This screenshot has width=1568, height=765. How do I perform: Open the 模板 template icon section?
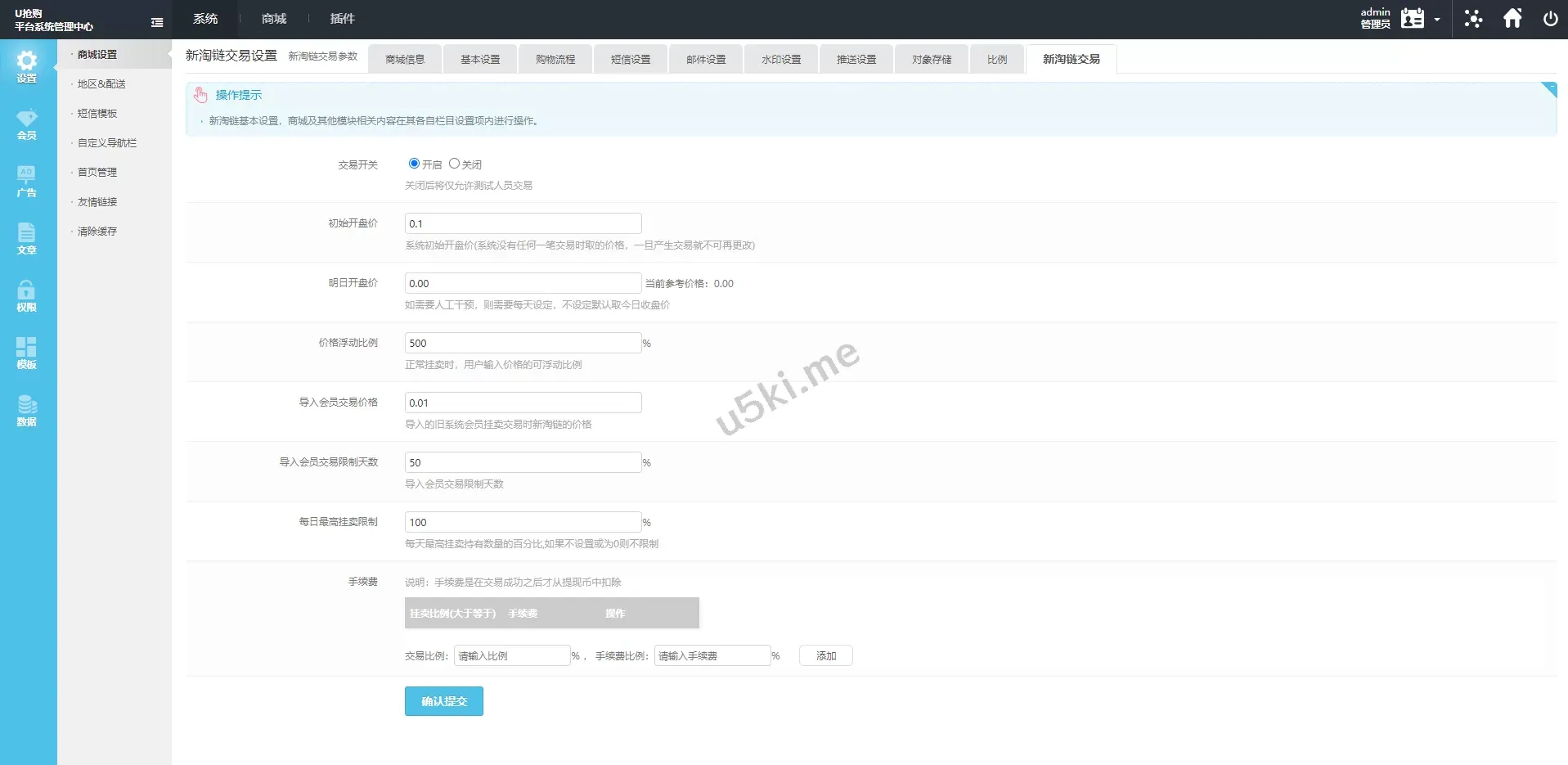(x=27, y=353)
